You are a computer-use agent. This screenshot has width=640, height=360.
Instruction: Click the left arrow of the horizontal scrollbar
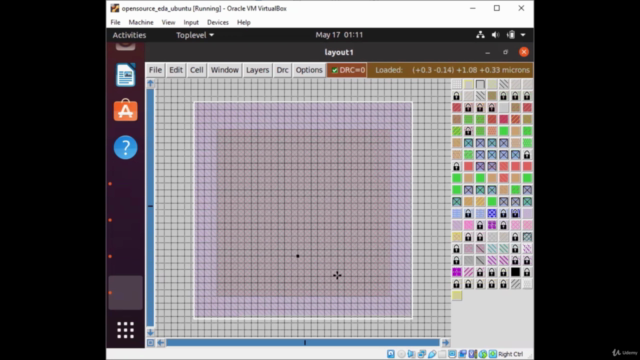pos(161,342)
